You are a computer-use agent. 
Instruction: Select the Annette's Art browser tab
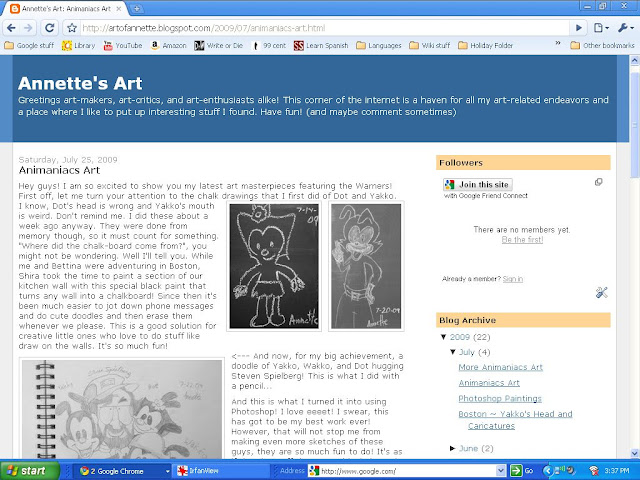(x=65, y=8)
